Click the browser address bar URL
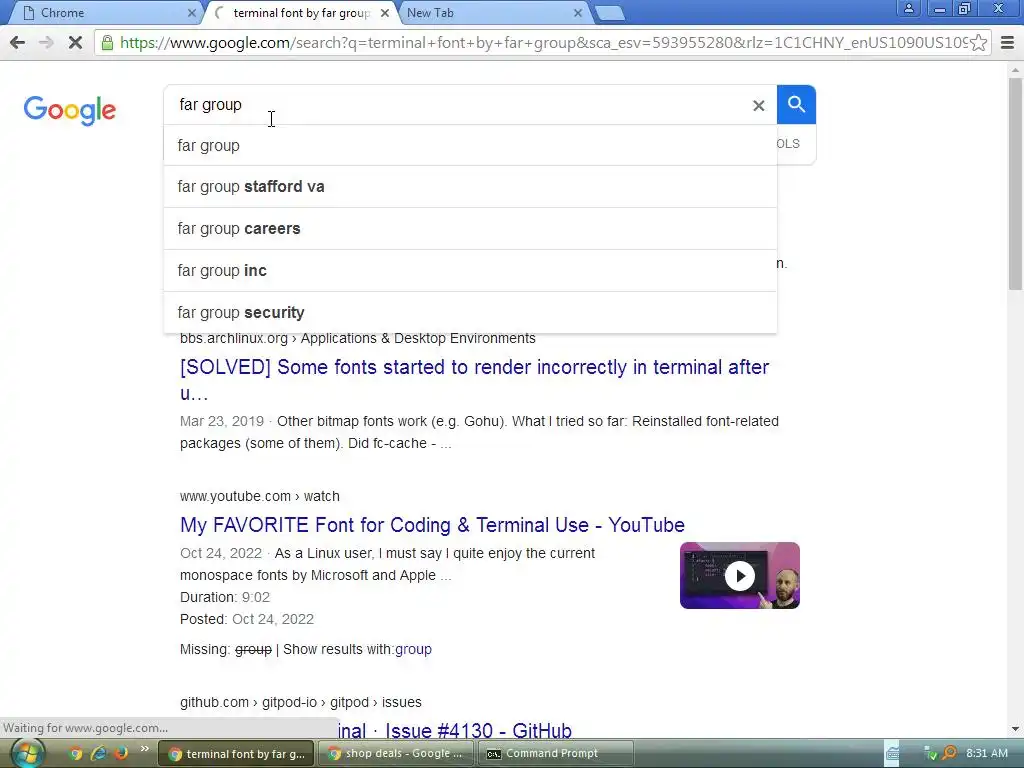The height and width of the screenshot is (768, 1024). tap(542, 43)
